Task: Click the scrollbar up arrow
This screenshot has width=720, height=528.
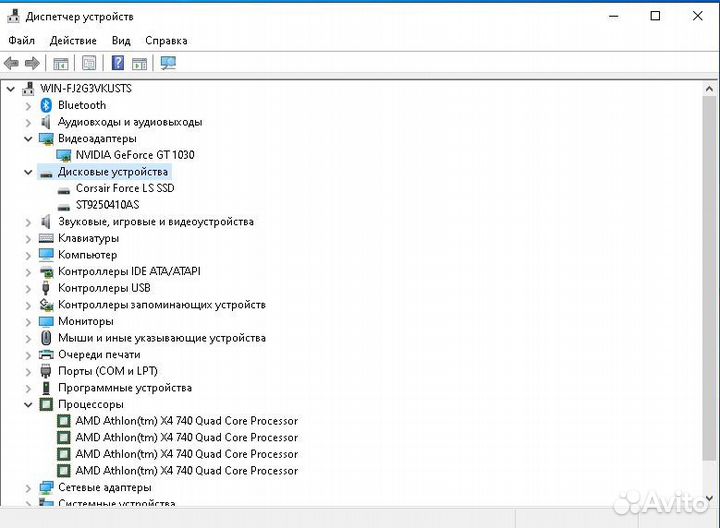Action: click(x=710, y=89)
